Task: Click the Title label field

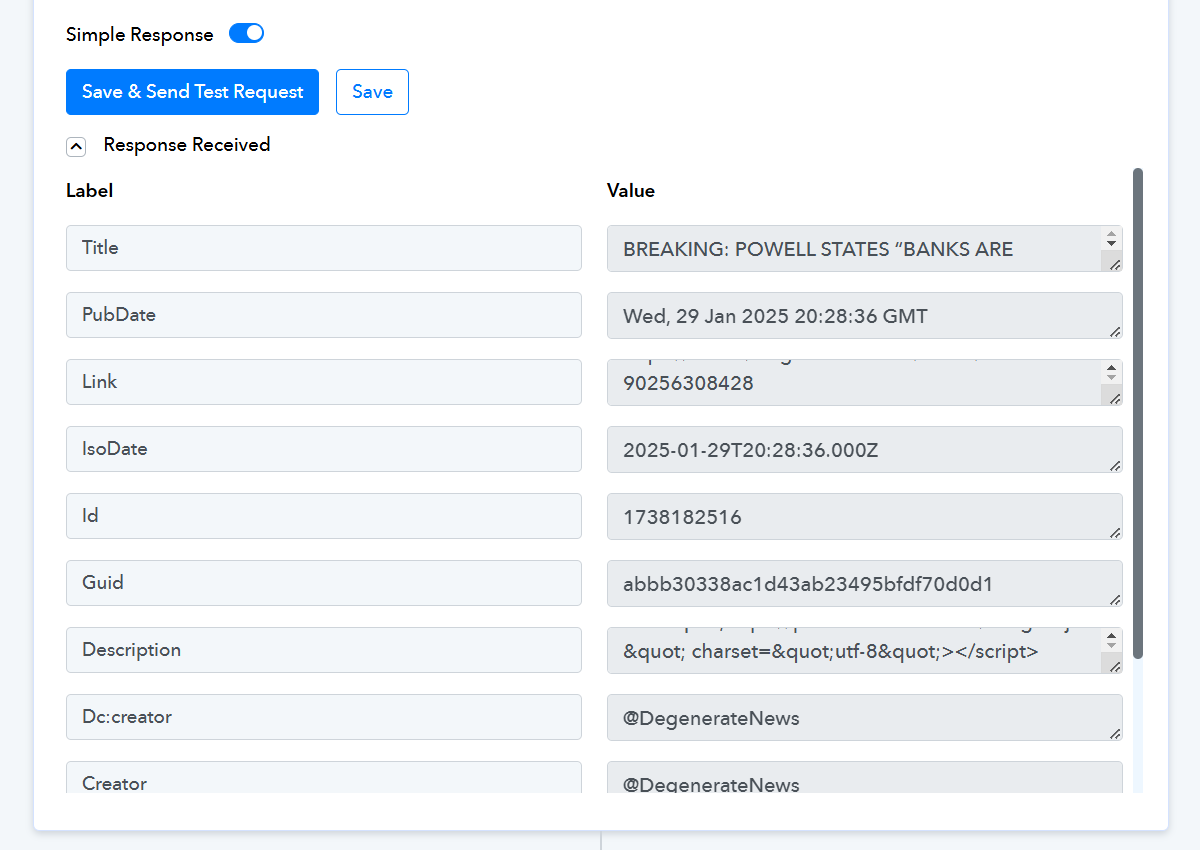Action: point(324,248)
